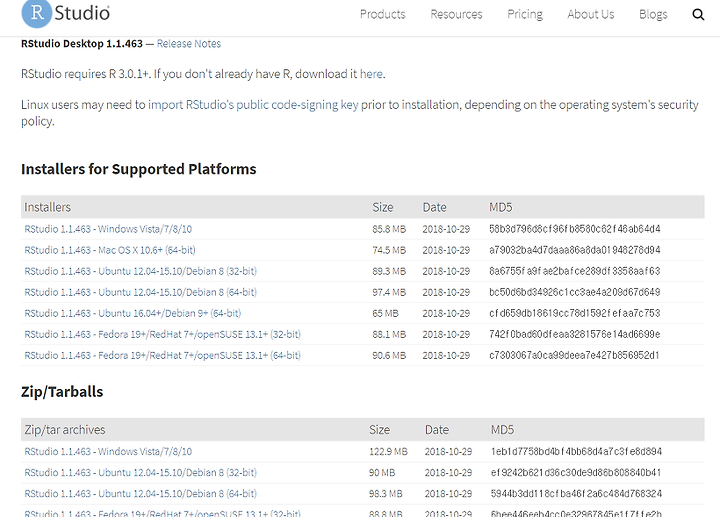The image size is (720, 517).
Task: Click the '65 MB' size cell
Action: [x=385, y=313]
